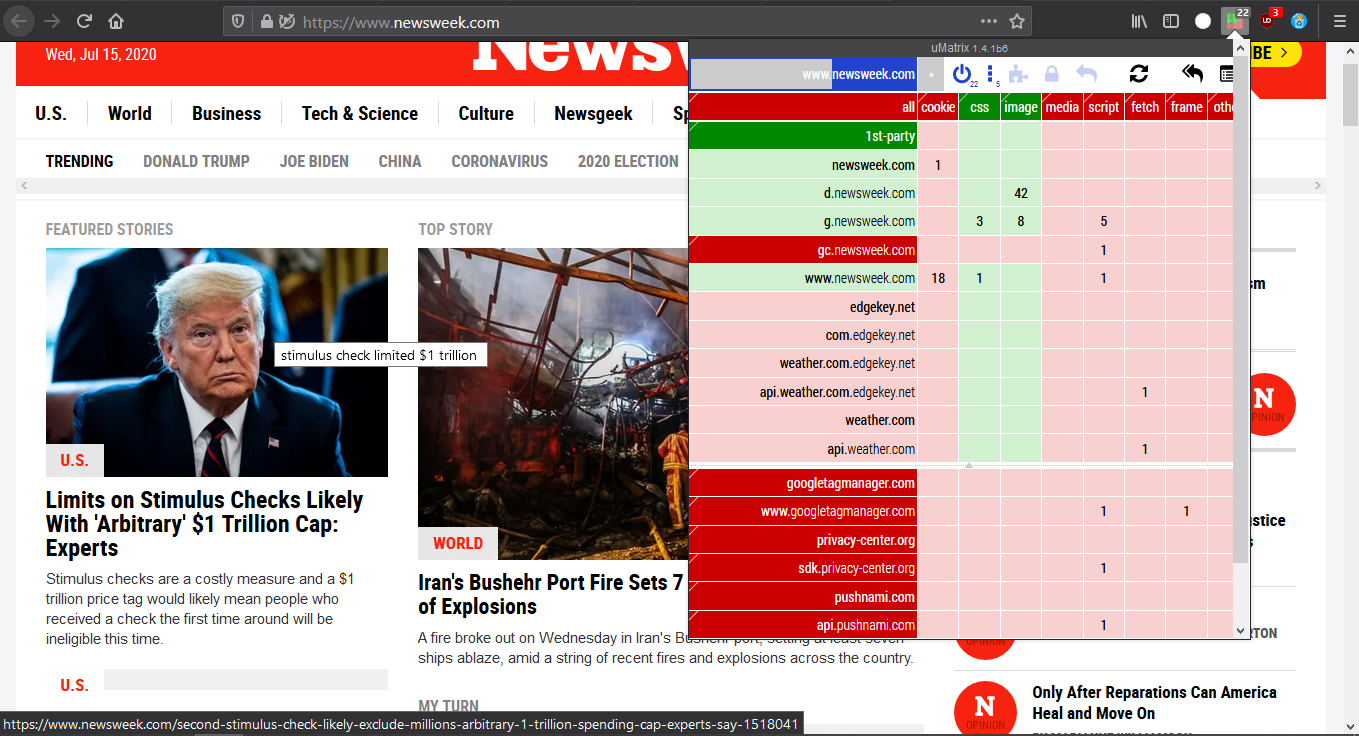
Task: Open the World navigation menu
Action: pyautogui.click(x=130, y=114)
